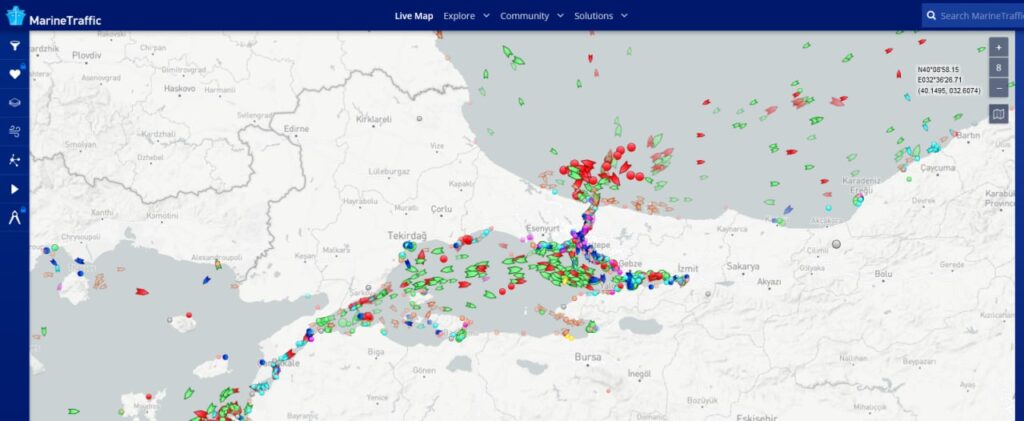Select the distance measuring compass tool
The width and height of the screenshot is (1024, 421).
14,217
